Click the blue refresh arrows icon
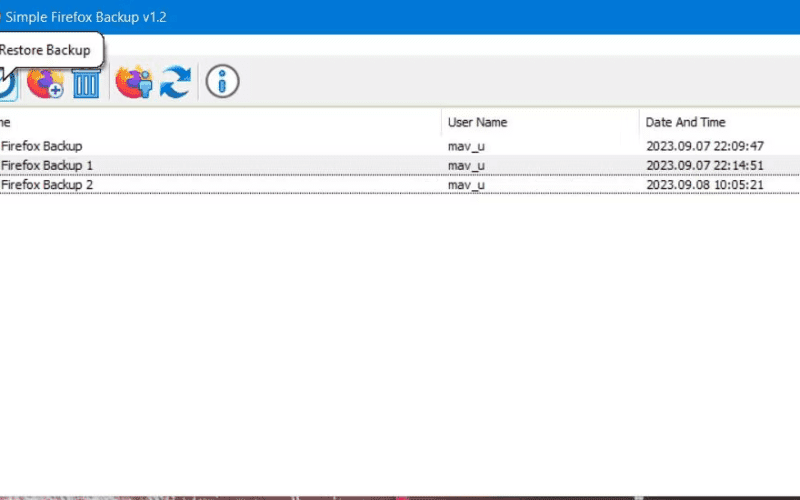The image size is (800, 500). point(175,82)
